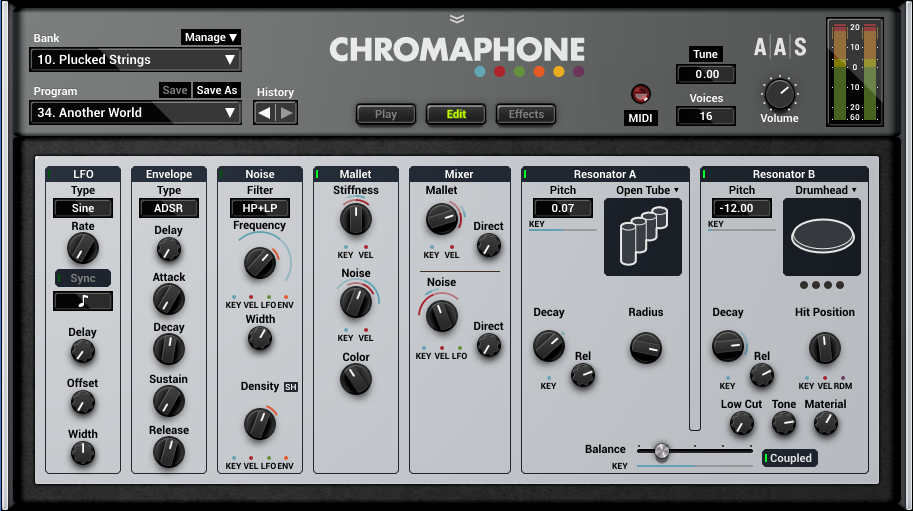
Task: Click the Noise Frequency knob
Action: pyautogui.click(x=260, y=262)
